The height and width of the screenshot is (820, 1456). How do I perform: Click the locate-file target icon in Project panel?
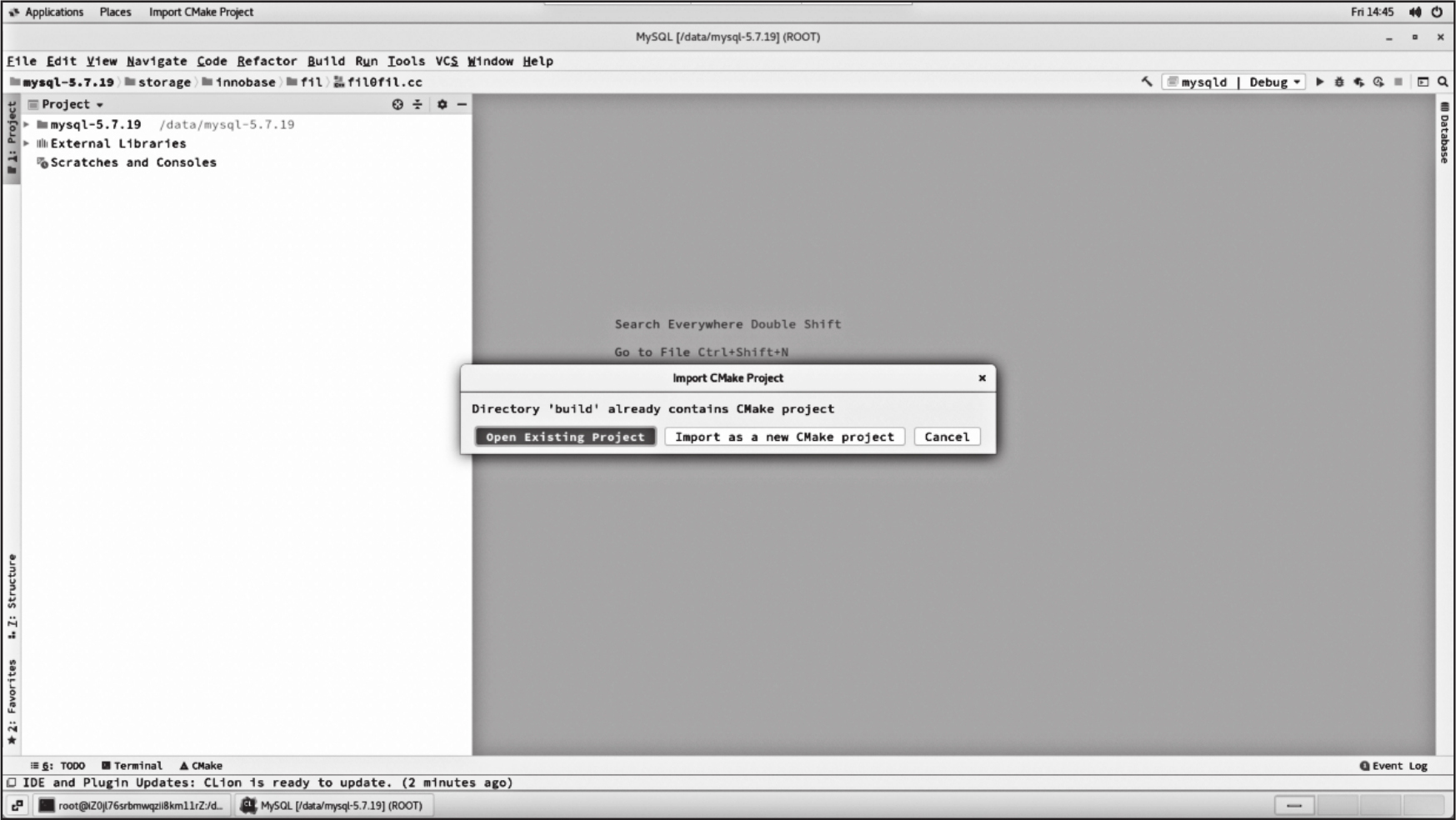coord(398,104)
